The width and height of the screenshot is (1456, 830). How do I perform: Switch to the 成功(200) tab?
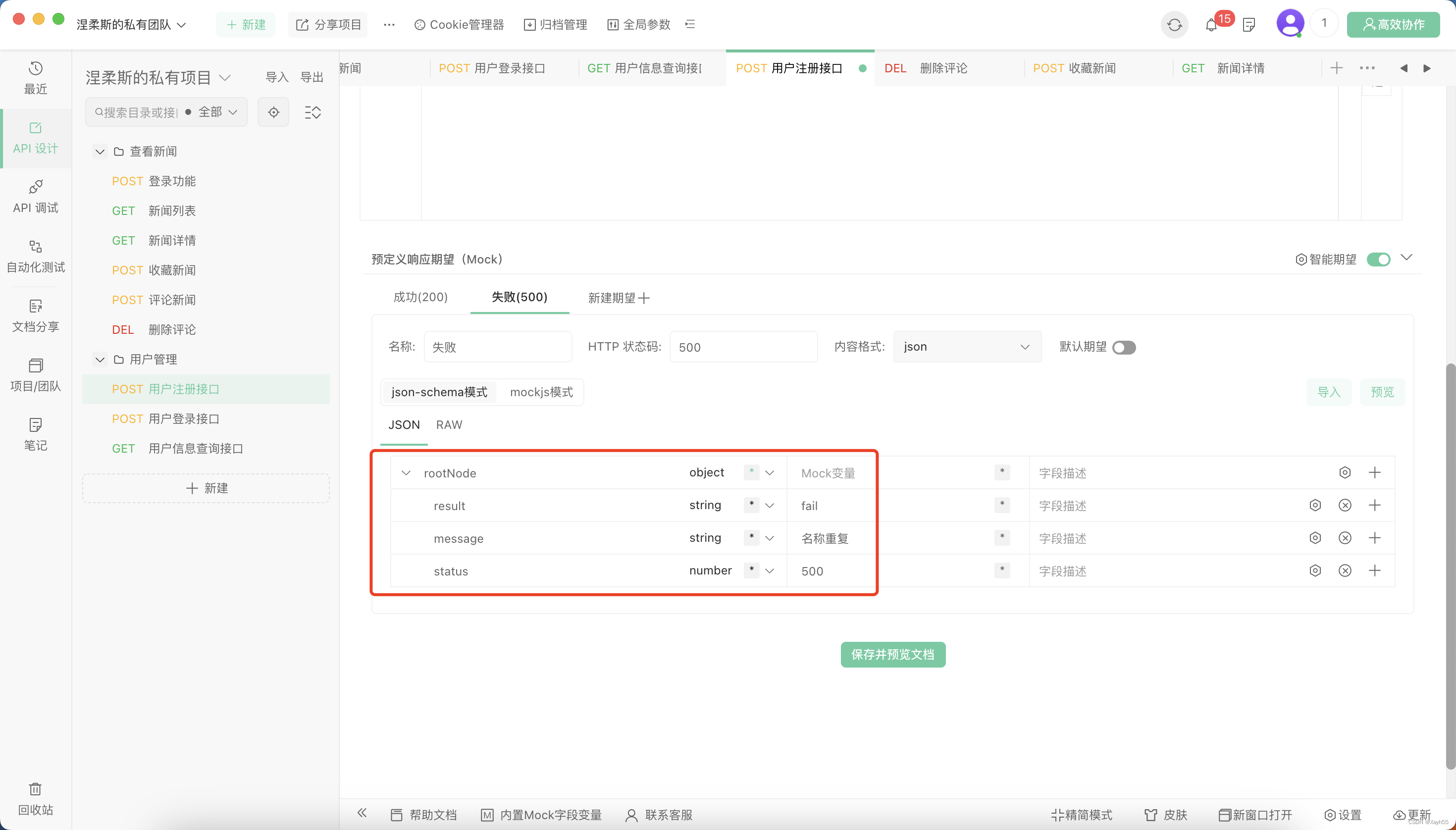(x=420, y=297)
